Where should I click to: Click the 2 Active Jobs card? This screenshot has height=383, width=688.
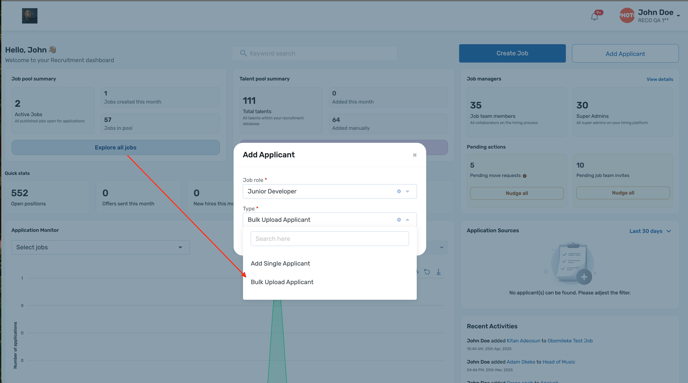pyautogui.click(x=53, y=110)
